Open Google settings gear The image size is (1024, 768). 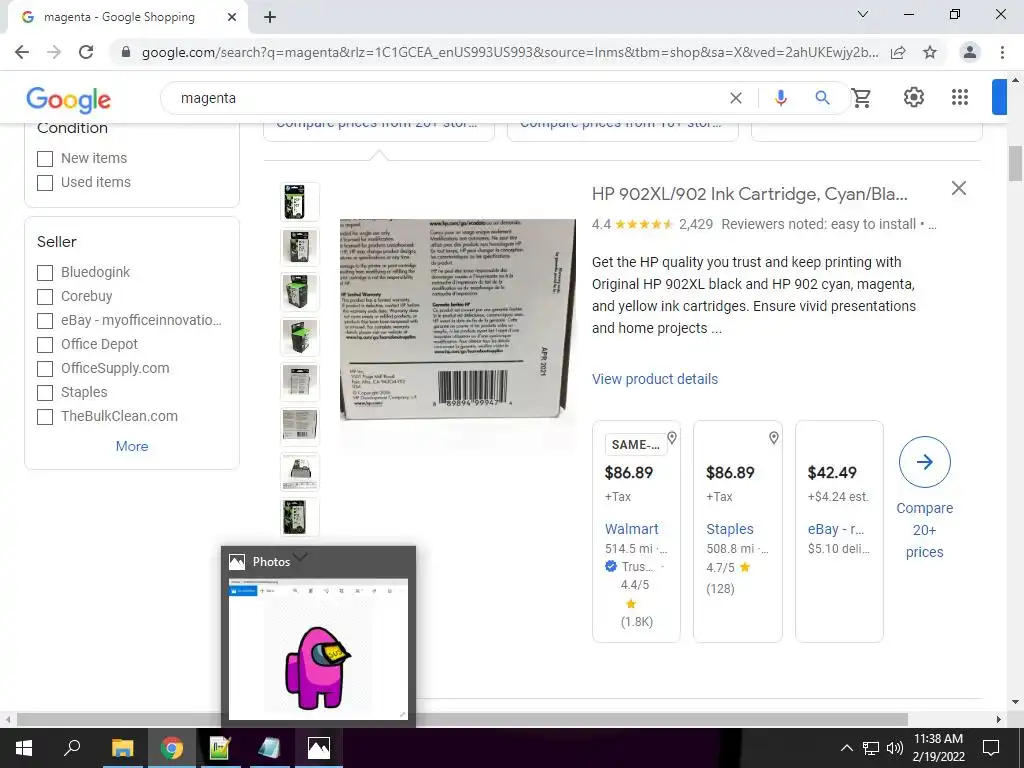914,97
